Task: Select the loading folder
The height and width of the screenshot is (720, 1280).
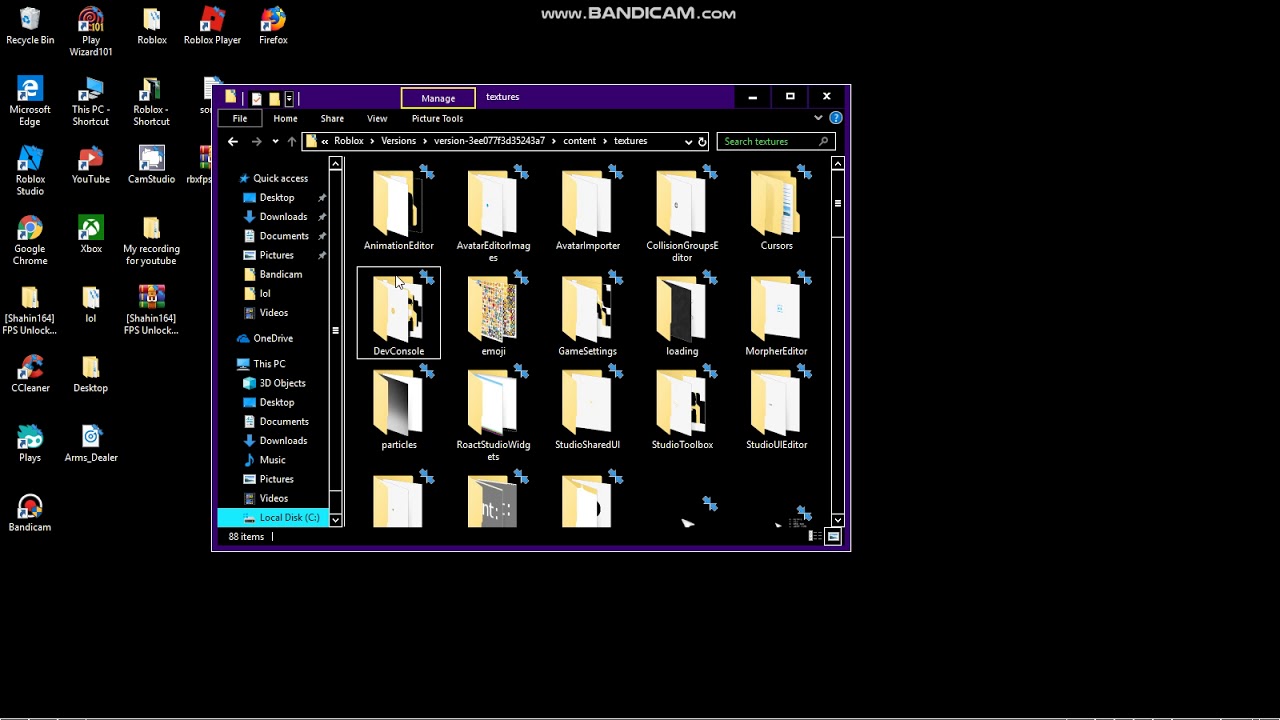Action: (682, 315)
